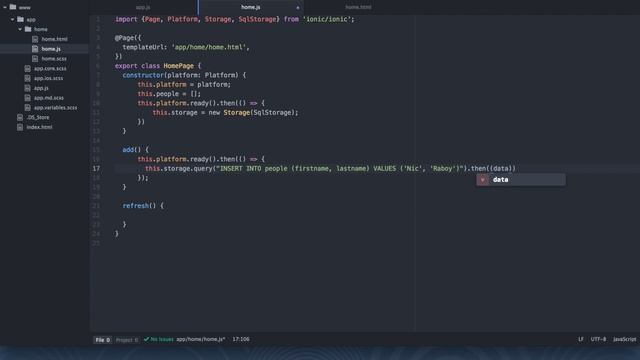
Task: Open home.html in the tree view
Action: [x=54, y=39]
